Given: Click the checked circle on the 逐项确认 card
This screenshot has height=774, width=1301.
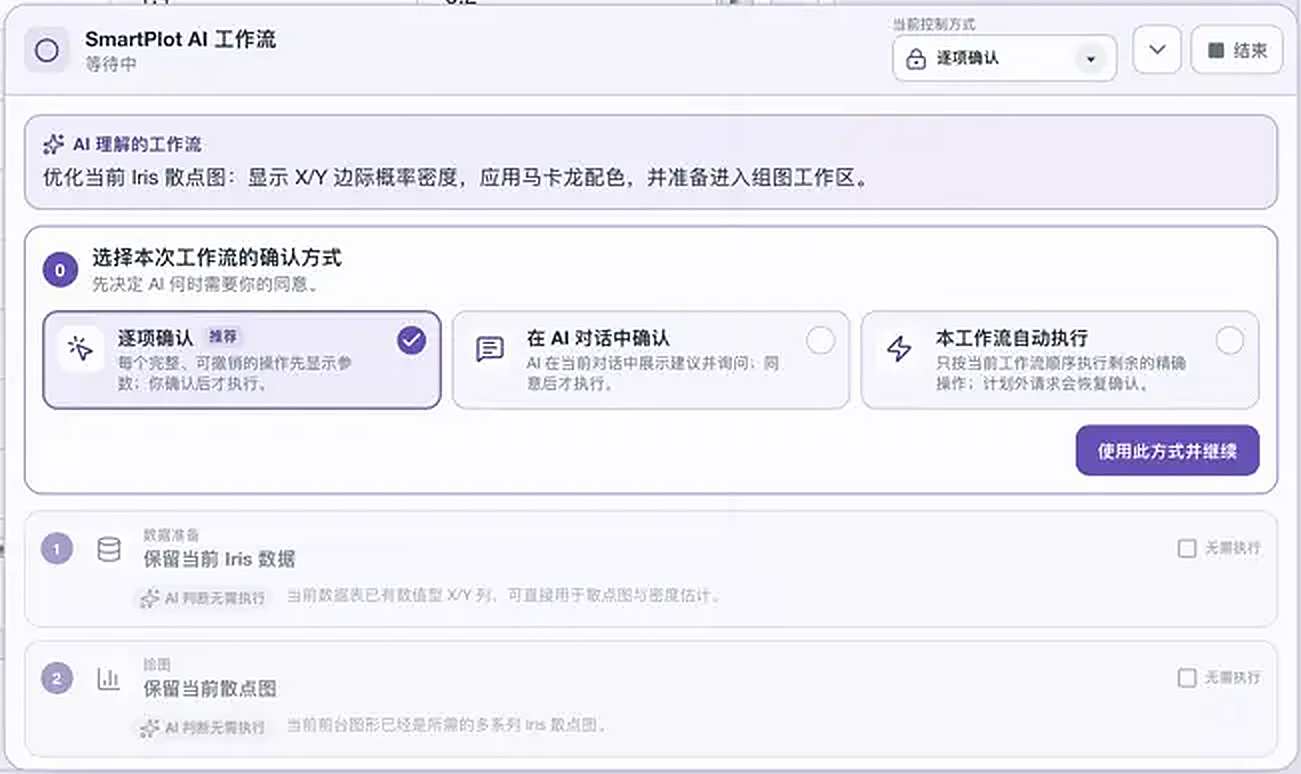Looking at the screenshot, I should tap(411, 341).
